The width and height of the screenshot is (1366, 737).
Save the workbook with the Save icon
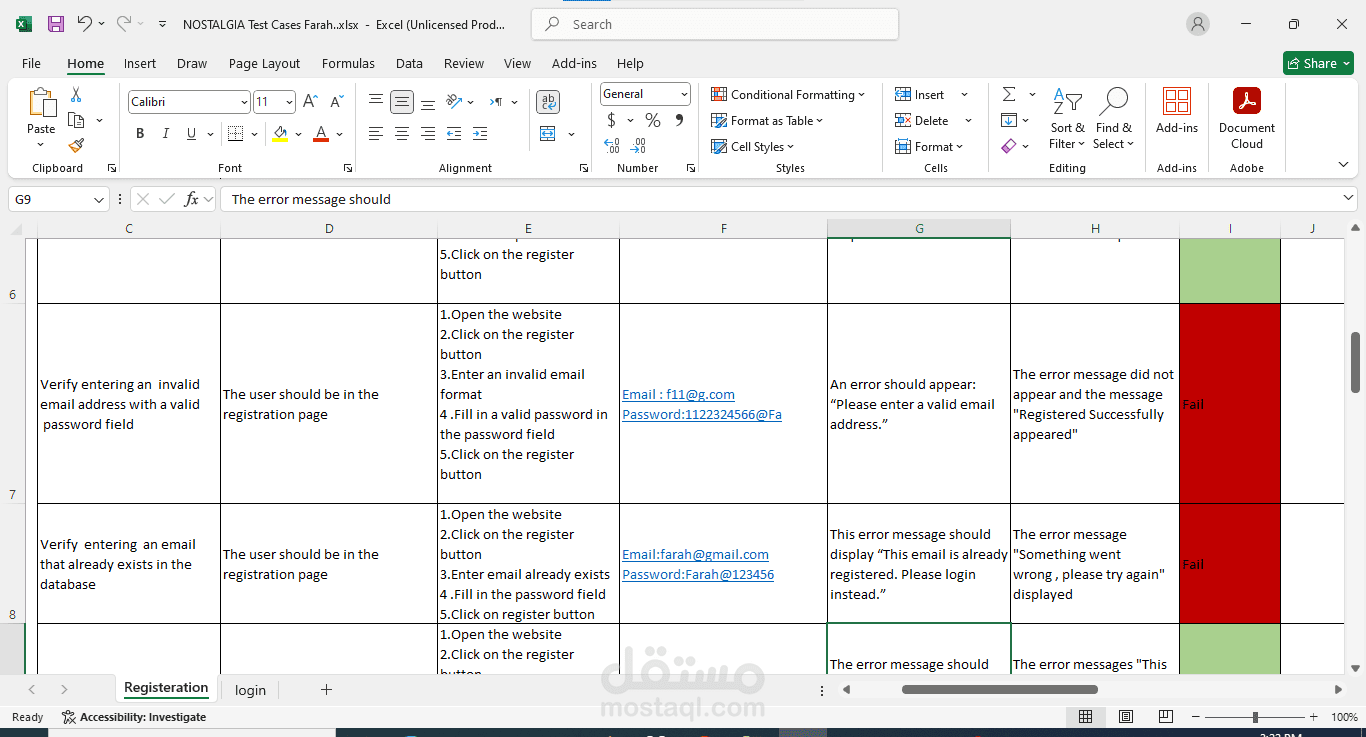coord(56,24)
